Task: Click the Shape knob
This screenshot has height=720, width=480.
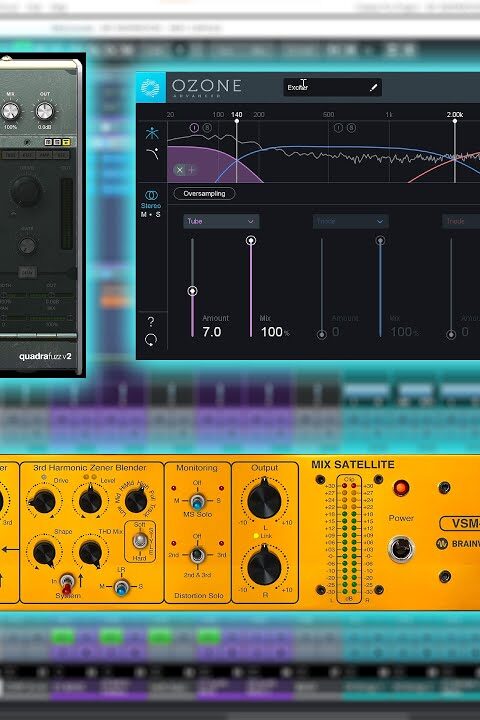Action: click(44, 553)
